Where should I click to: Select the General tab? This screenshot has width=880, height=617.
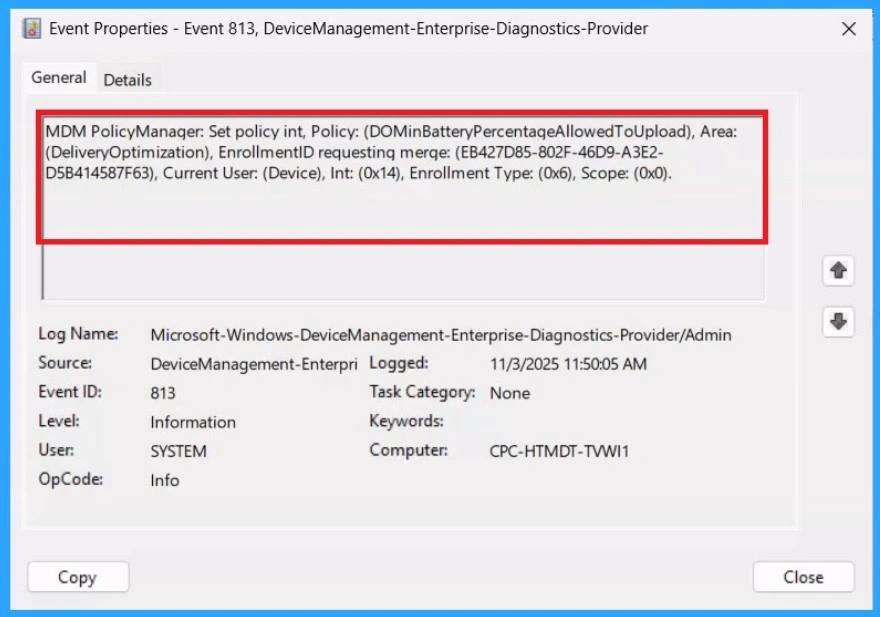[x=58, y=77]
